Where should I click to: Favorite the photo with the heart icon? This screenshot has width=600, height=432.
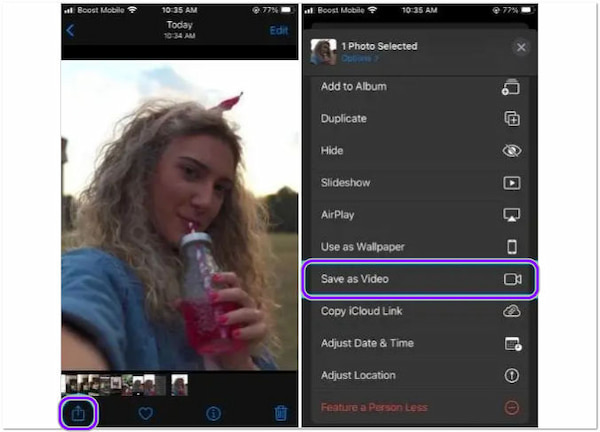pos(145,412)
